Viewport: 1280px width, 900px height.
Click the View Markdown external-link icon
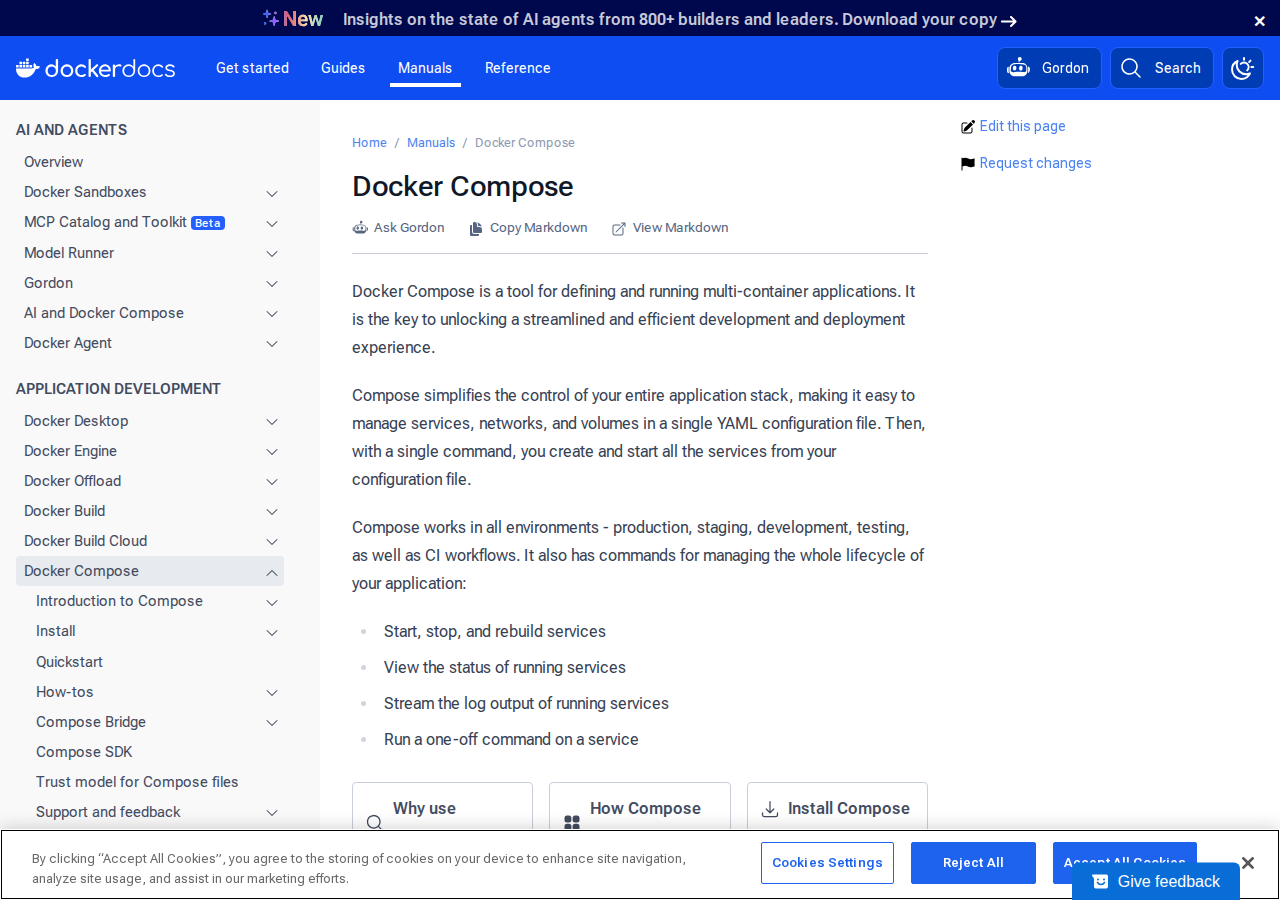point(619,228)
